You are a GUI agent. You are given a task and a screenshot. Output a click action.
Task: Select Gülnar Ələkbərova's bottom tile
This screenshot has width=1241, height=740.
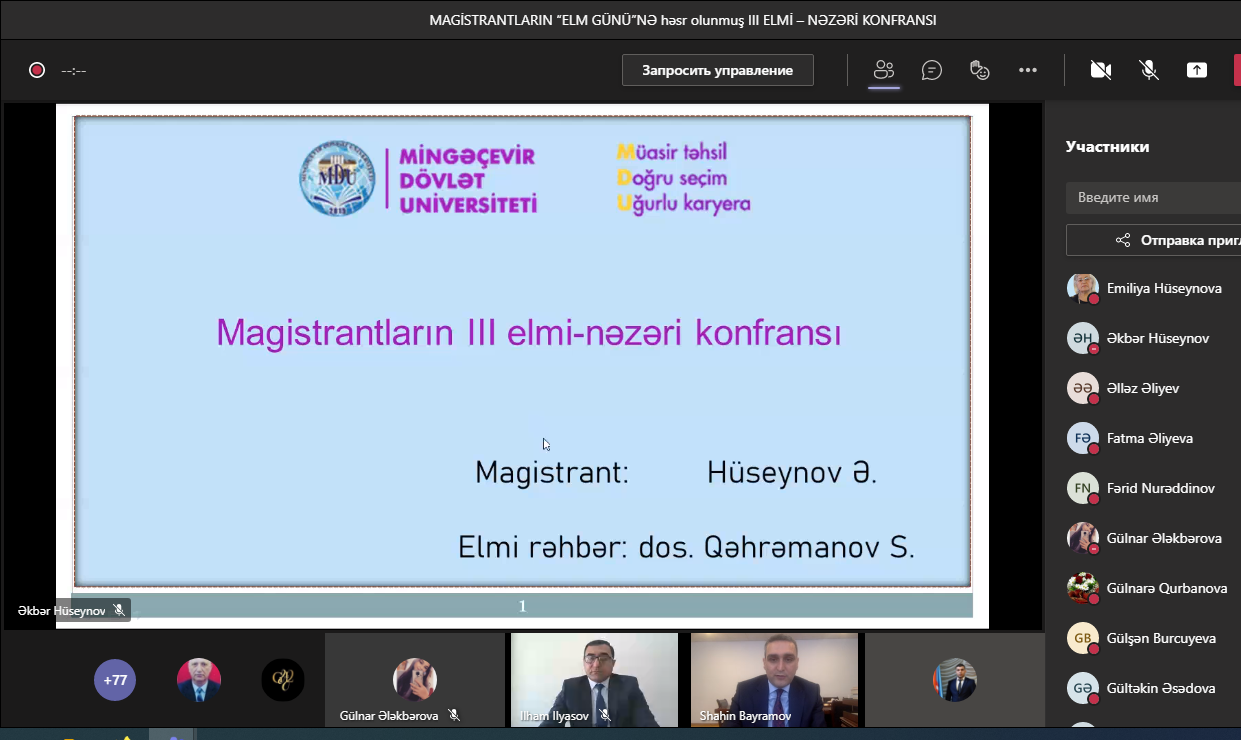pyautogui.click(x=414, y=680)
